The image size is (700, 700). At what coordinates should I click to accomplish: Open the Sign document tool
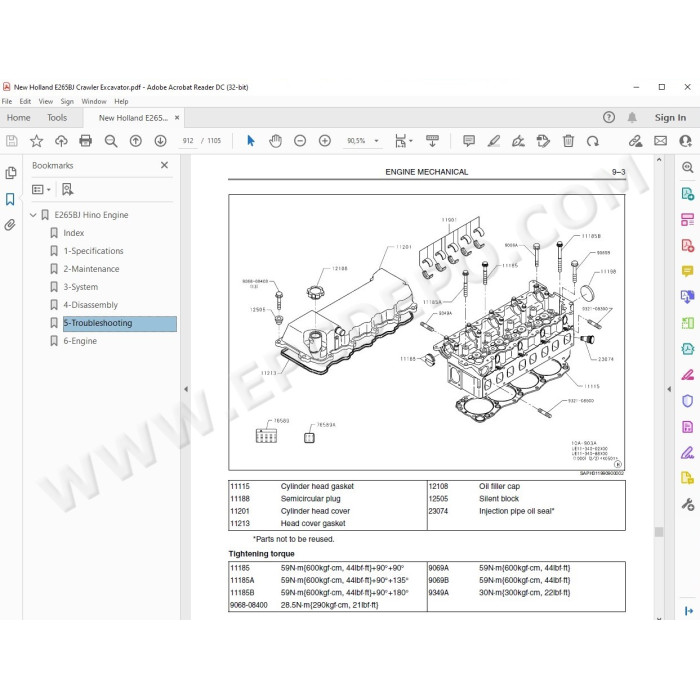pos(518,141)
